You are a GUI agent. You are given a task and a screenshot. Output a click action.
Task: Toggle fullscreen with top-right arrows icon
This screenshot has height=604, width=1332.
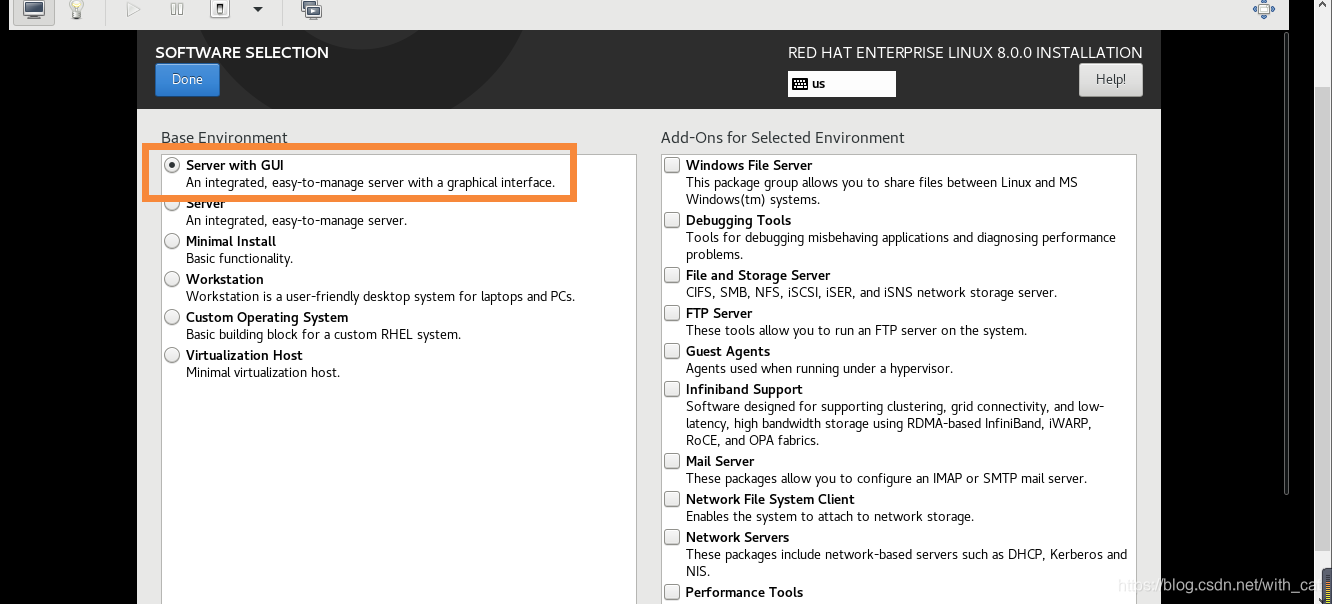click(1264, 10)
